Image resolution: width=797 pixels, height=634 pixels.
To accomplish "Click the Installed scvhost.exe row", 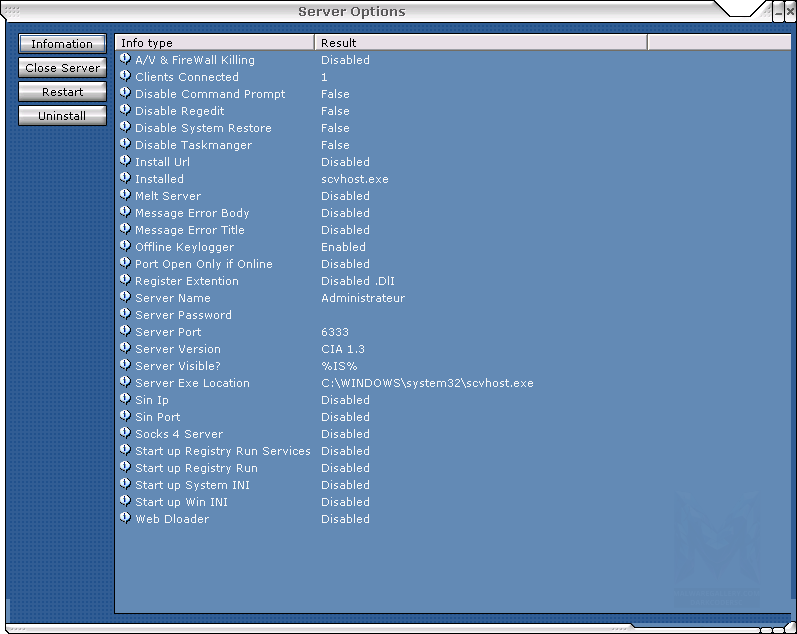I will 160,179.
